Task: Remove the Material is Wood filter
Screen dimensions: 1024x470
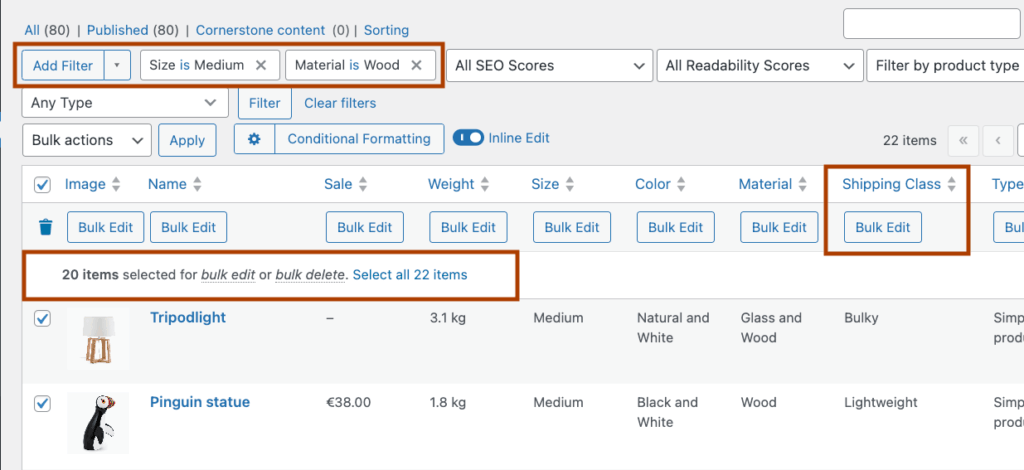Action: click(416, 65)
